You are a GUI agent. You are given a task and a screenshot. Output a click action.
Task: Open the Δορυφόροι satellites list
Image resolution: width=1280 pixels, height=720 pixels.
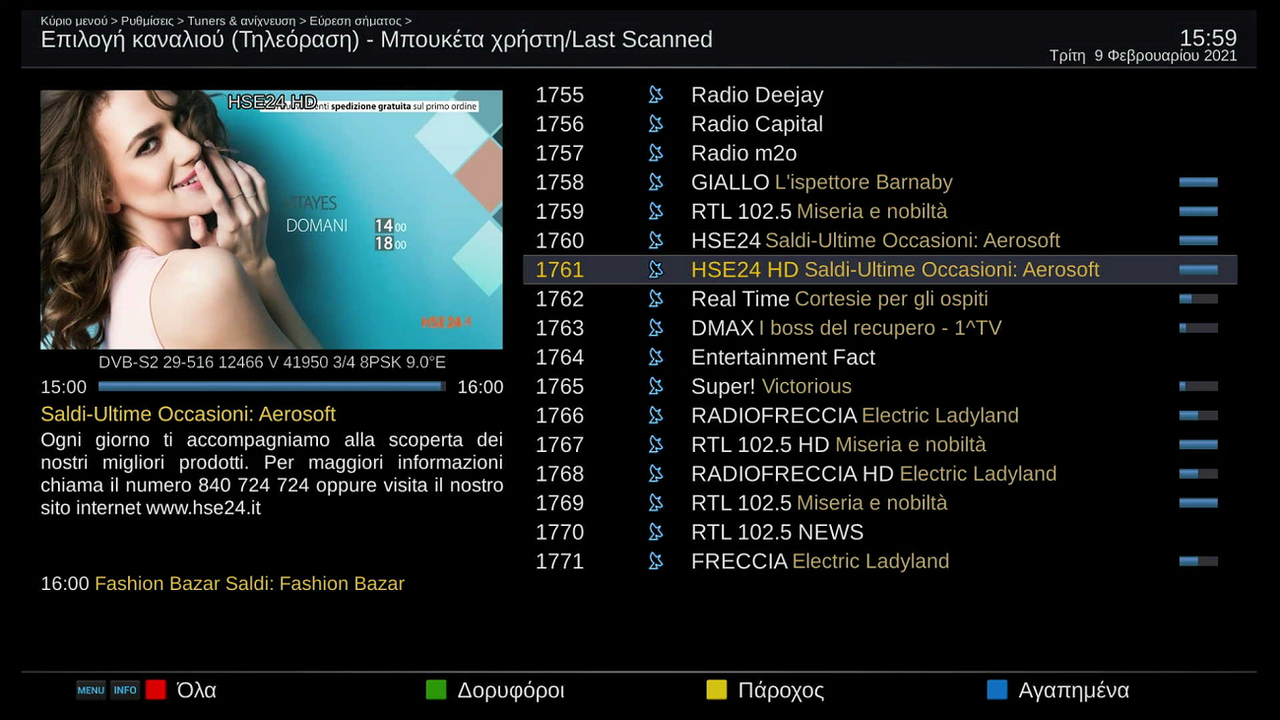[495, 690]
